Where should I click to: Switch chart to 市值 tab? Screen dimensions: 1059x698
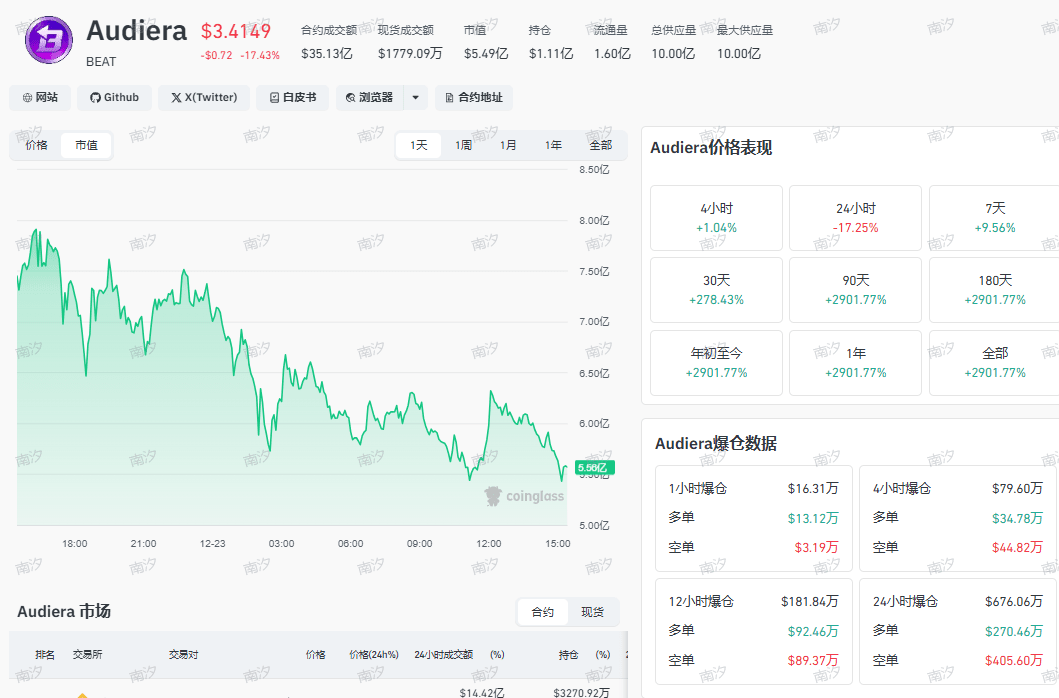click(86, 145)
